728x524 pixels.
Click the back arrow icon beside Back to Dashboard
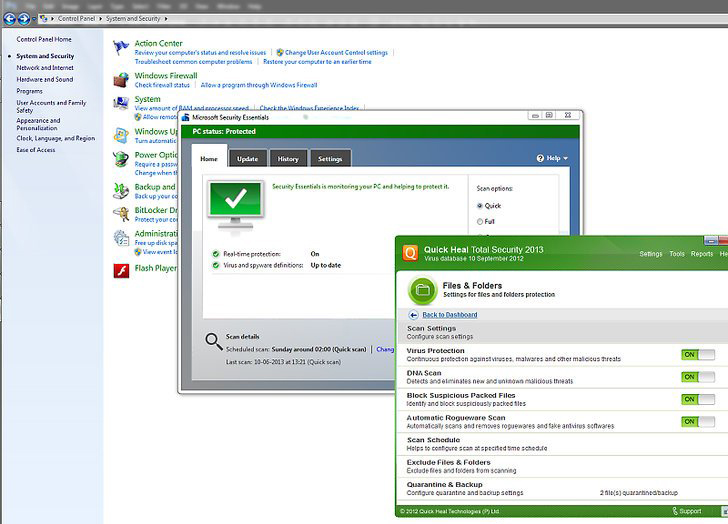413,315
